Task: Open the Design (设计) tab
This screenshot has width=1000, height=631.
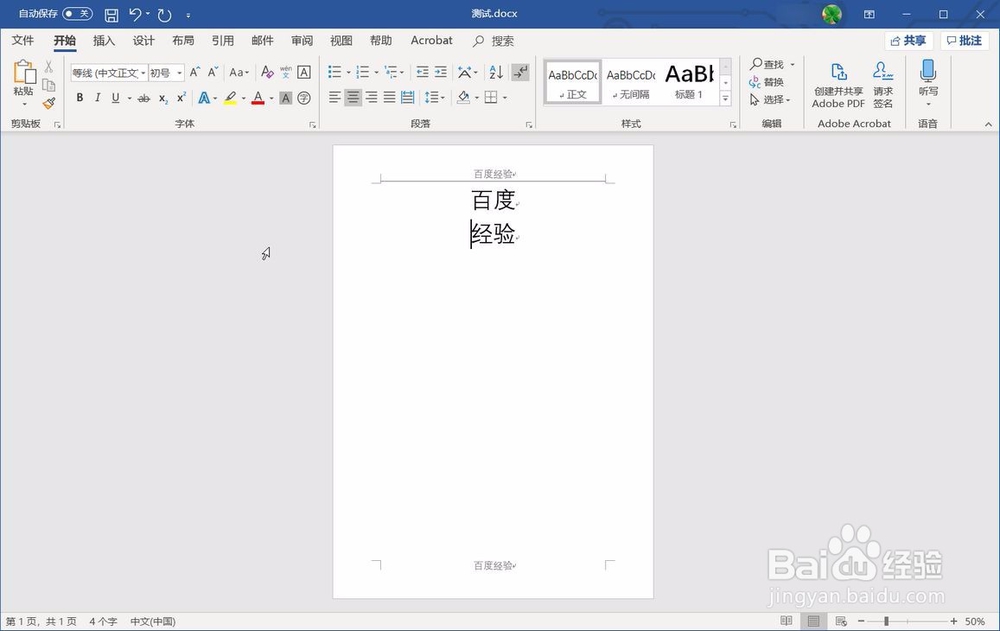Action: 143,41
